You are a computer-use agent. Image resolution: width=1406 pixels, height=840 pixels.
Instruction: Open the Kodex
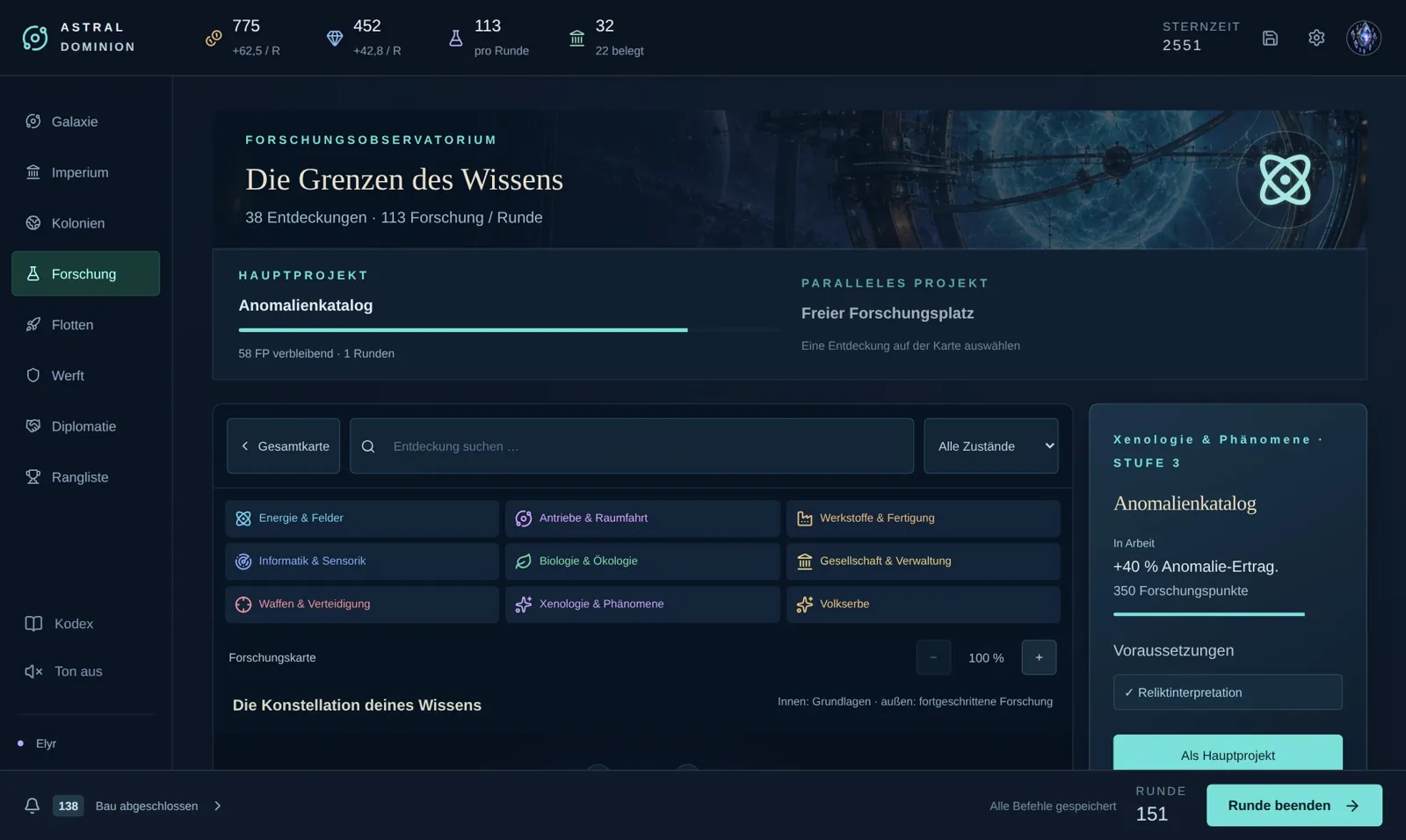[x=86, y=624]
